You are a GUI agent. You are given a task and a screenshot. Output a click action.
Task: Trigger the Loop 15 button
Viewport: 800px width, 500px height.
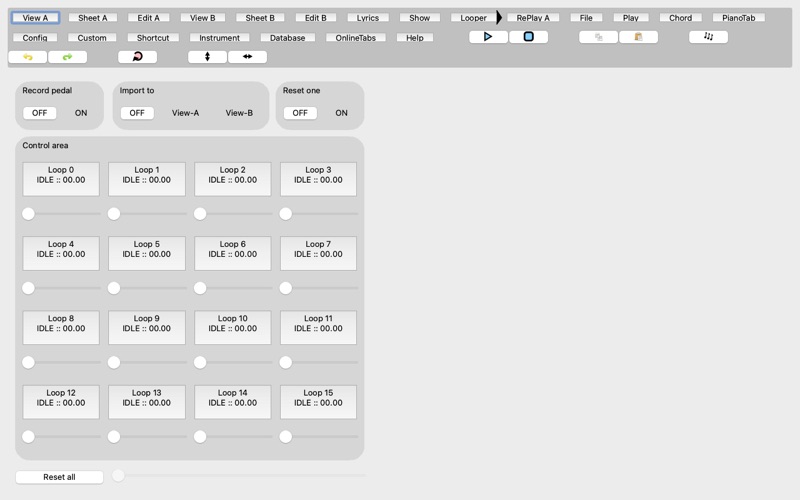(318, 402)
